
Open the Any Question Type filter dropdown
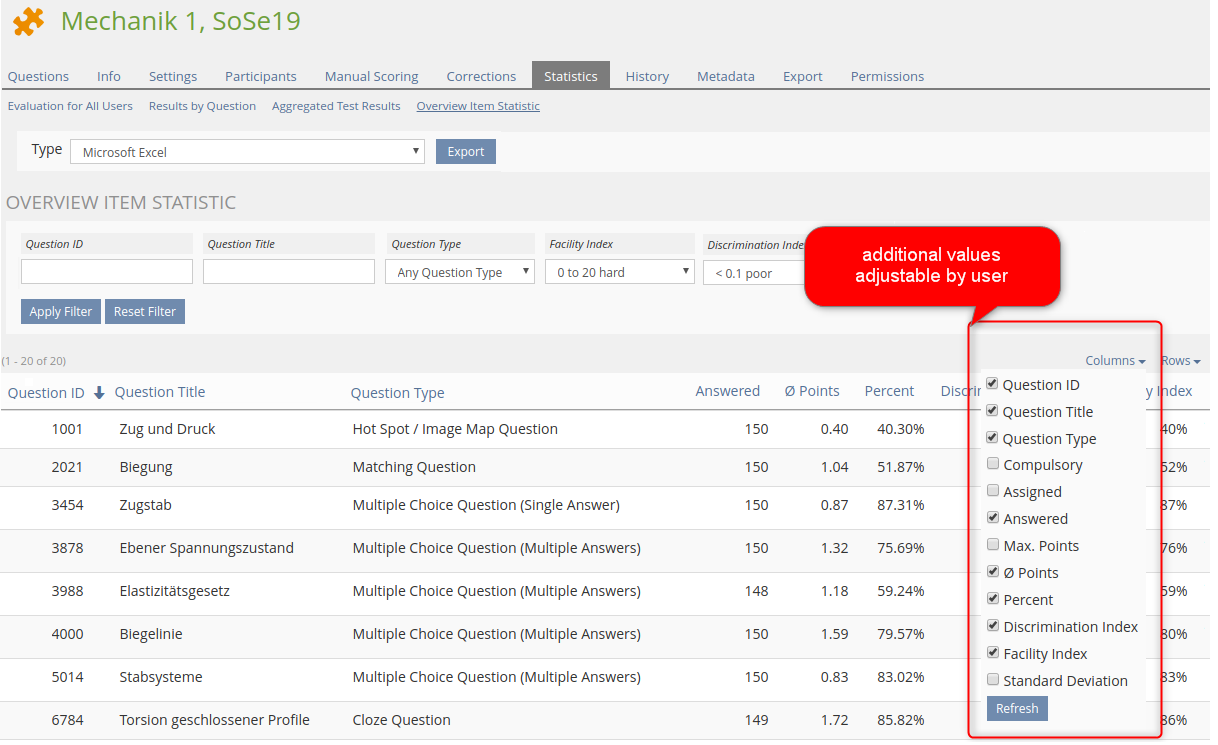(x=460, y=272)
